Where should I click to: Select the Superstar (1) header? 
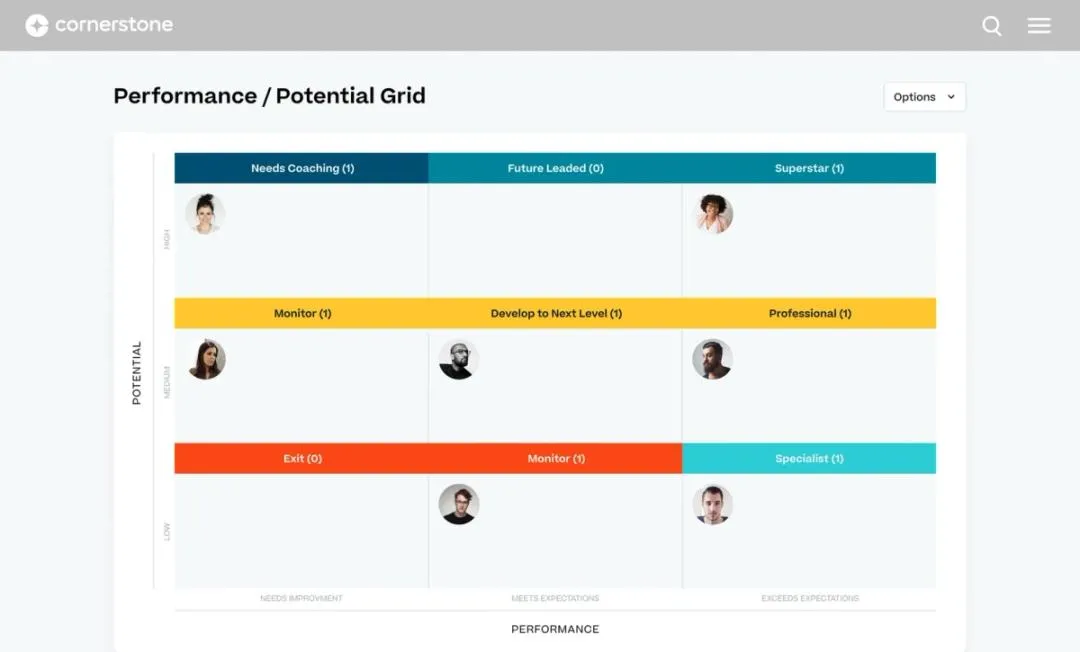pos(809,168)
